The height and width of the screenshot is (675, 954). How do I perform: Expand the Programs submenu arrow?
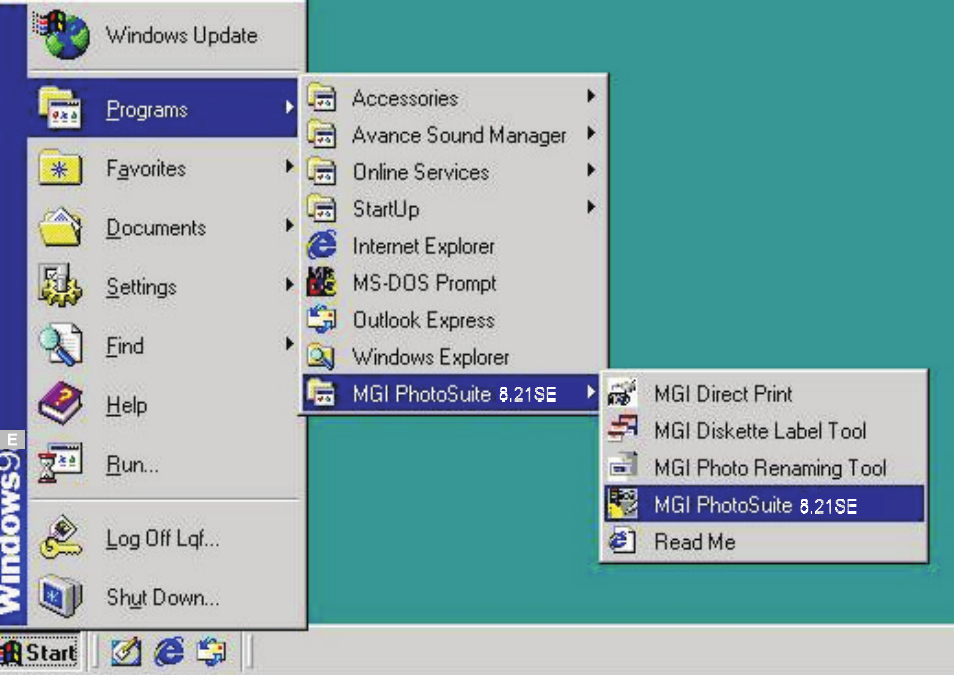click(289, 108)
